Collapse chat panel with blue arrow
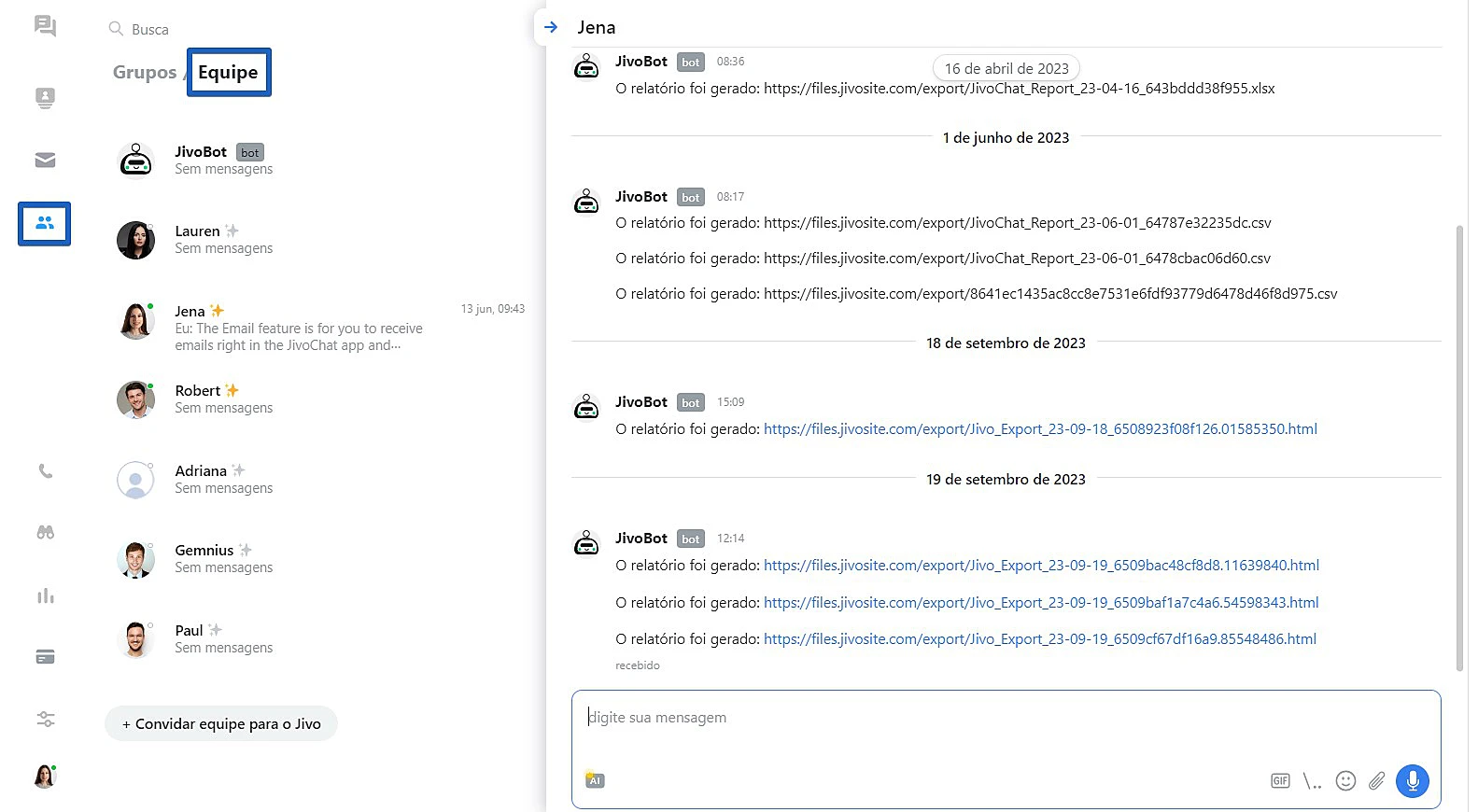Image resolution: width=1478 pixels, height=812 pixels. pos(551,27)
